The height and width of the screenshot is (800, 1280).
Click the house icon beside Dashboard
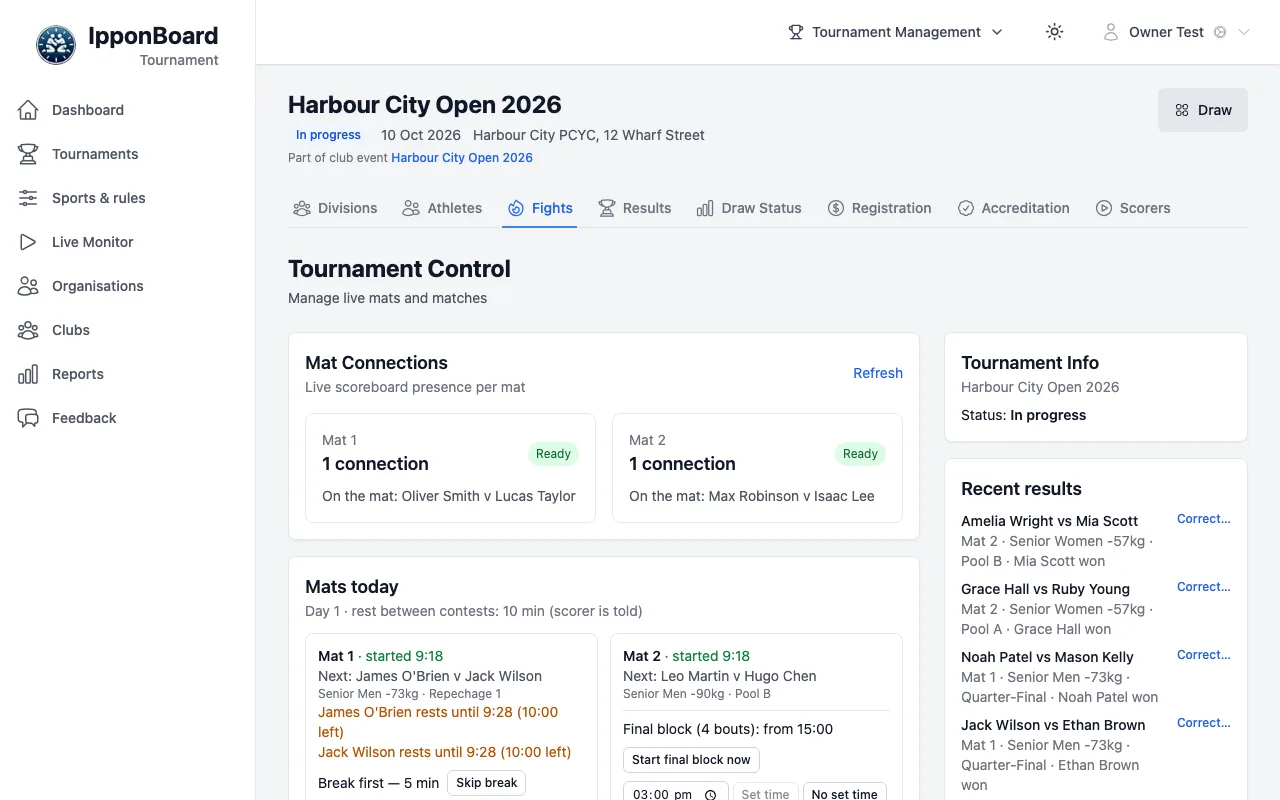point(28,110)
